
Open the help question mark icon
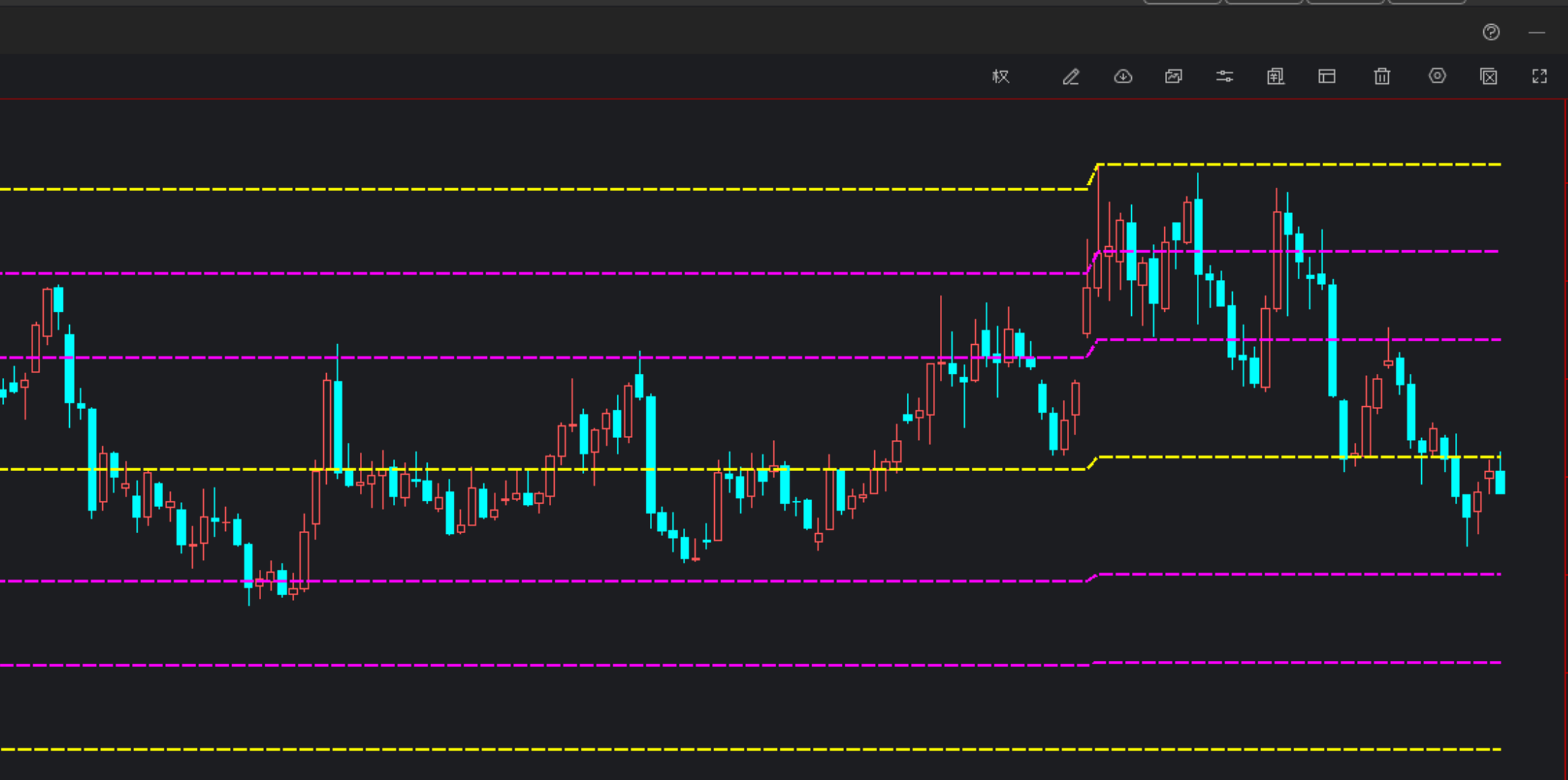coord(1490,32)
